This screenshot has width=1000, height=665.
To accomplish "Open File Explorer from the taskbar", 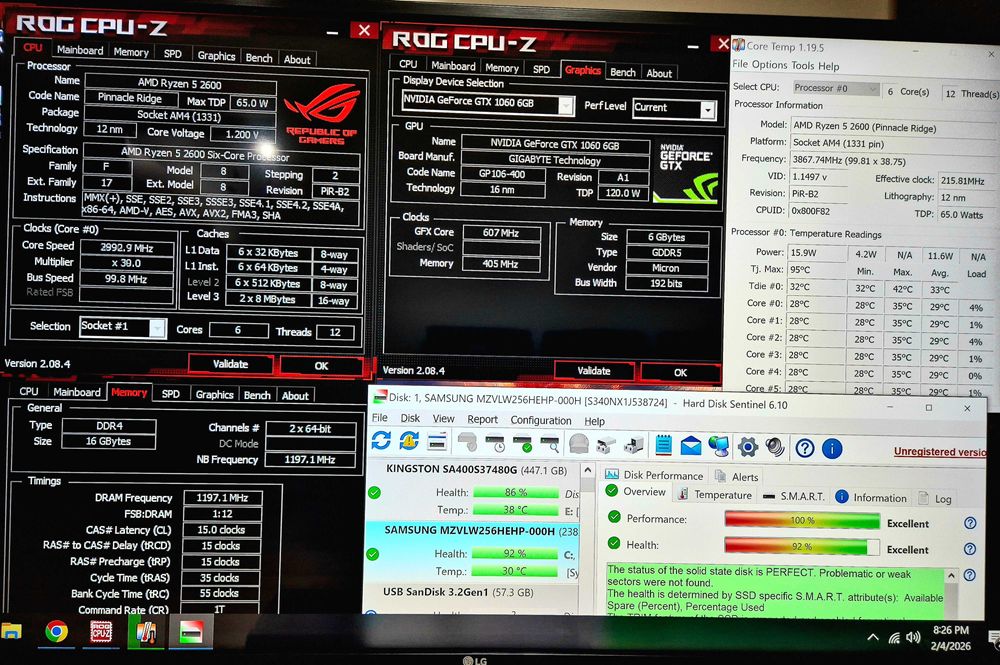I will click(11, 631).
